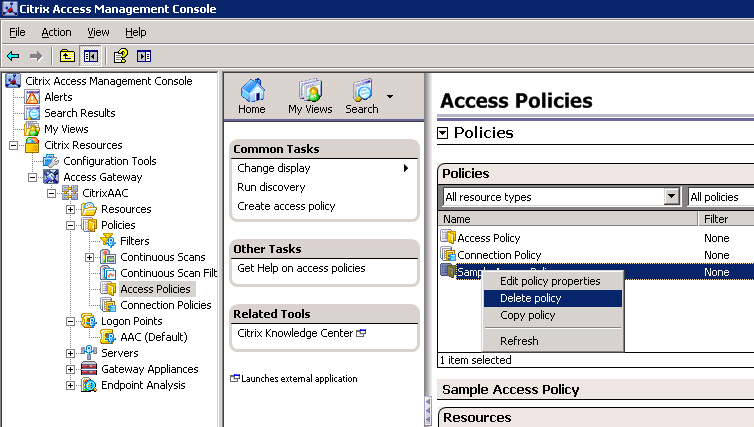Collapse the CitrixAAC tree node

coord(51,193)
